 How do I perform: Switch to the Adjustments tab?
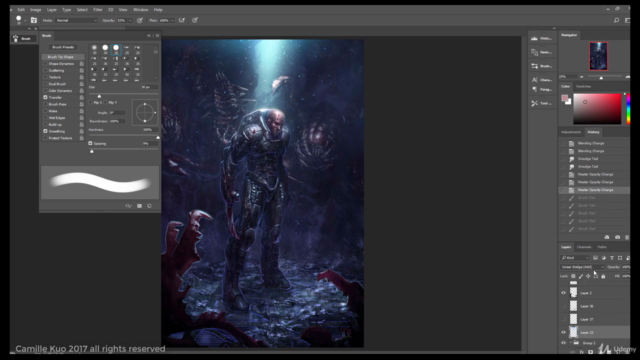click(571, 132)
